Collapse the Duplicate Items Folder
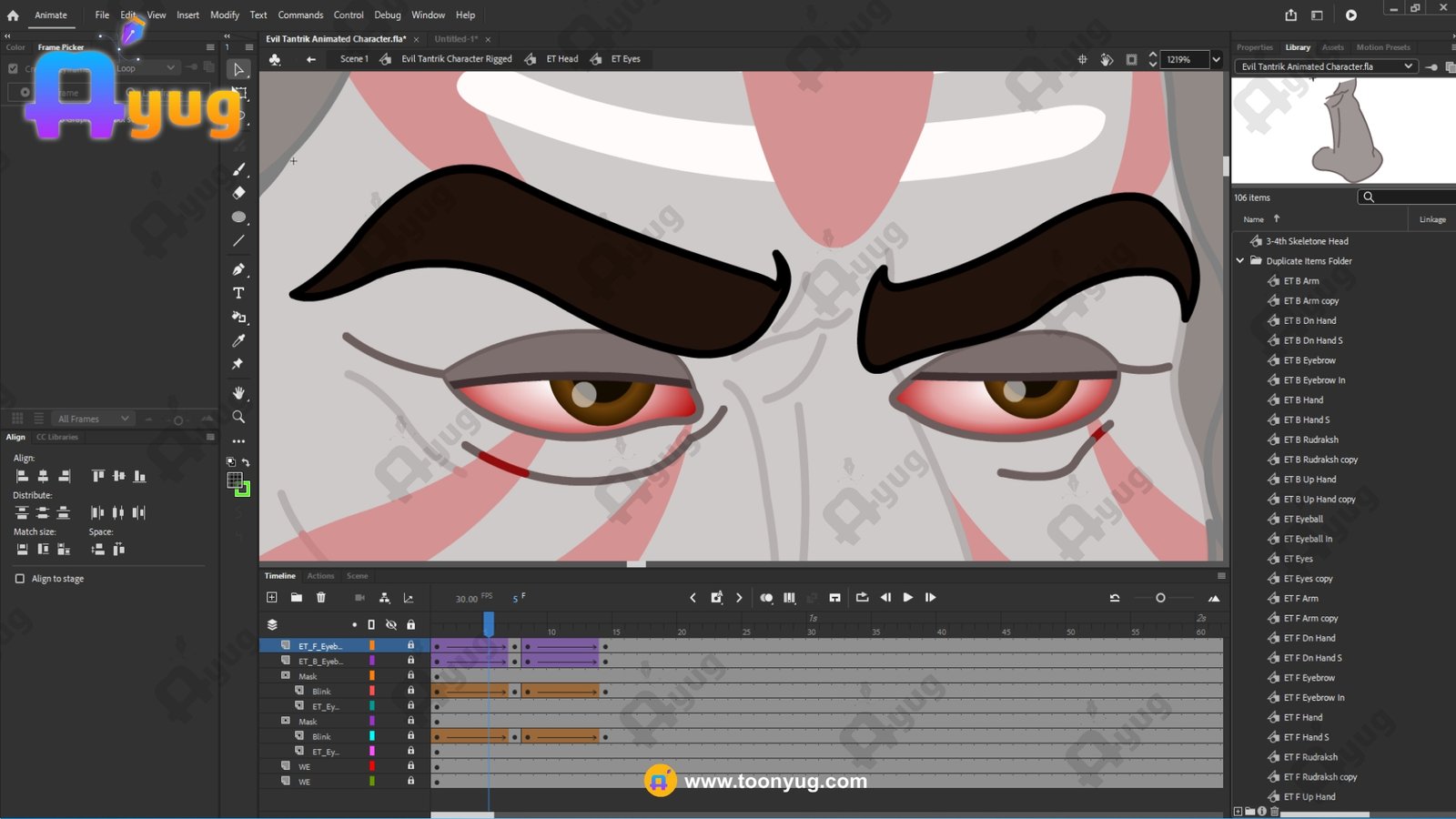This screenshot has width=1456, height=819. click(1239, 261)
